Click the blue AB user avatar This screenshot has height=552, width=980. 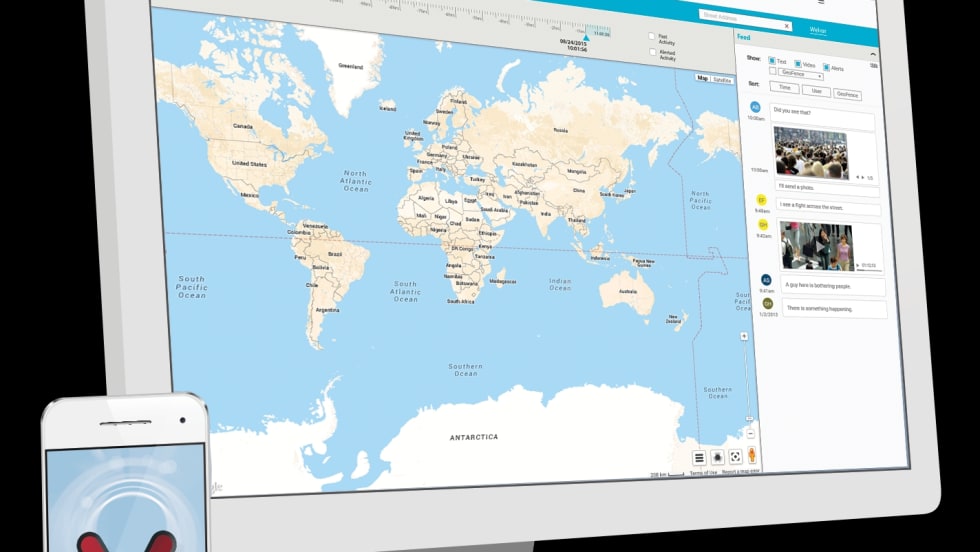(755, 106)
